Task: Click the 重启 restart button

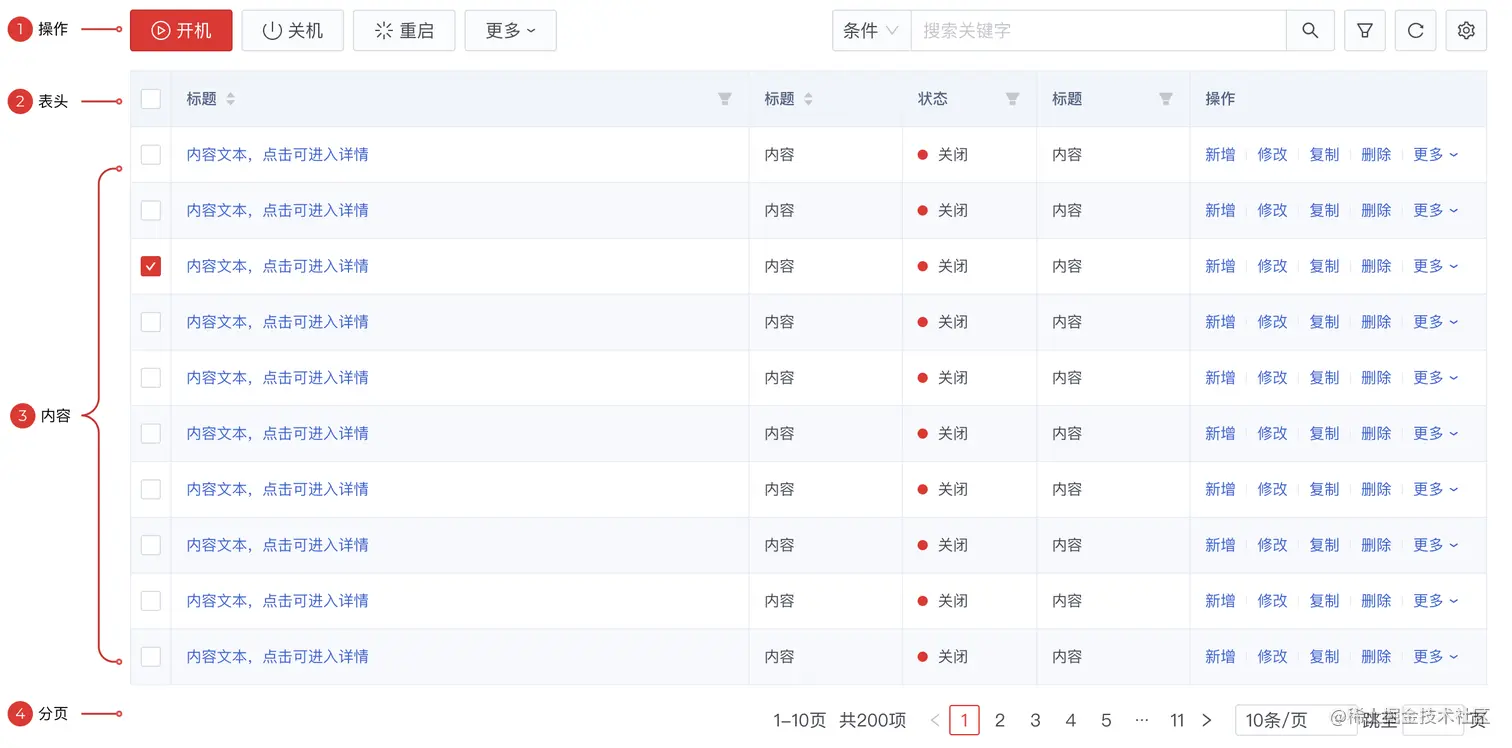Action: pos(404,31)
